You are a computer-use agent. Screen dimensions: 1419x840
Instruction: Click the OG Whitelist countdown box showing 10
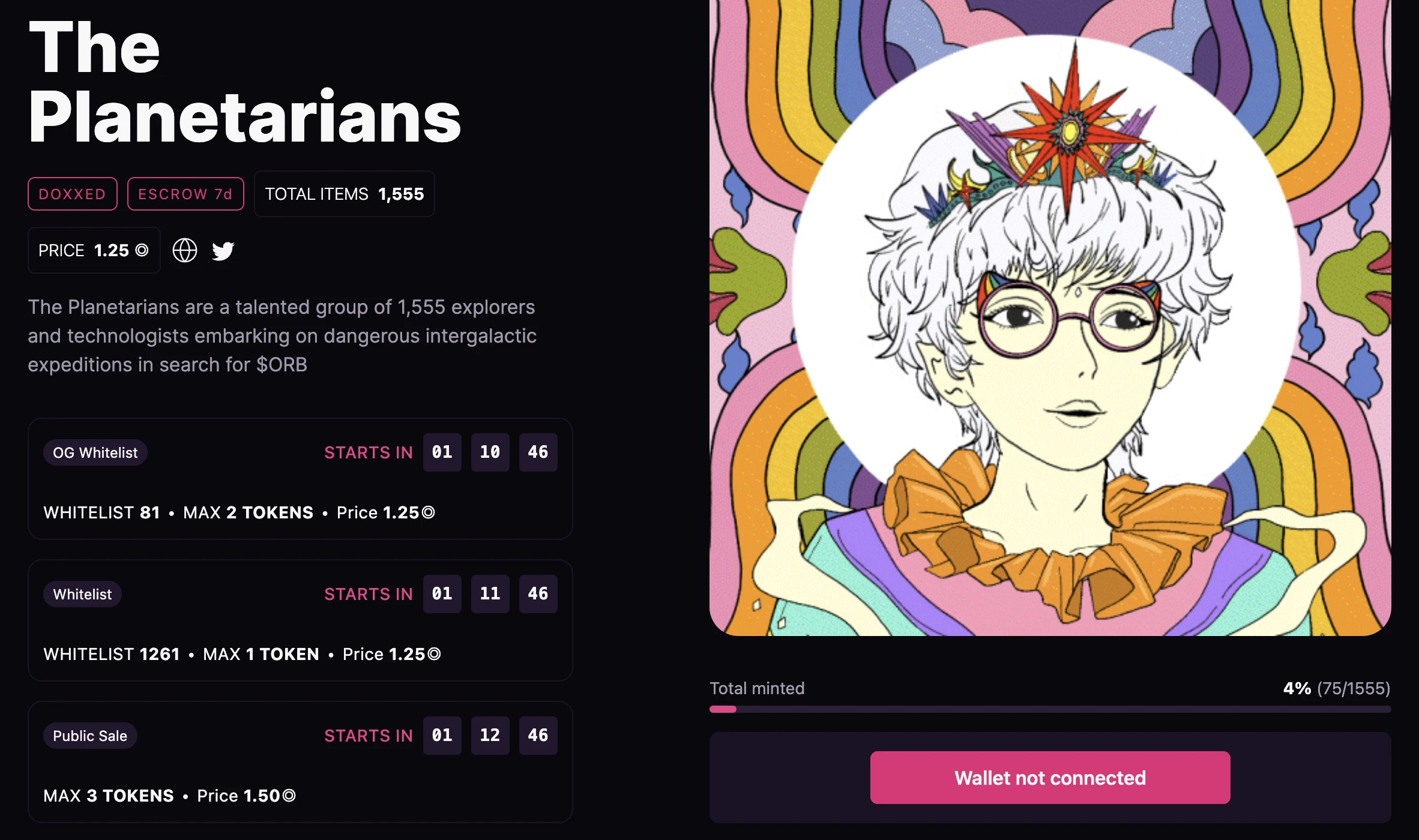[490, 452]
